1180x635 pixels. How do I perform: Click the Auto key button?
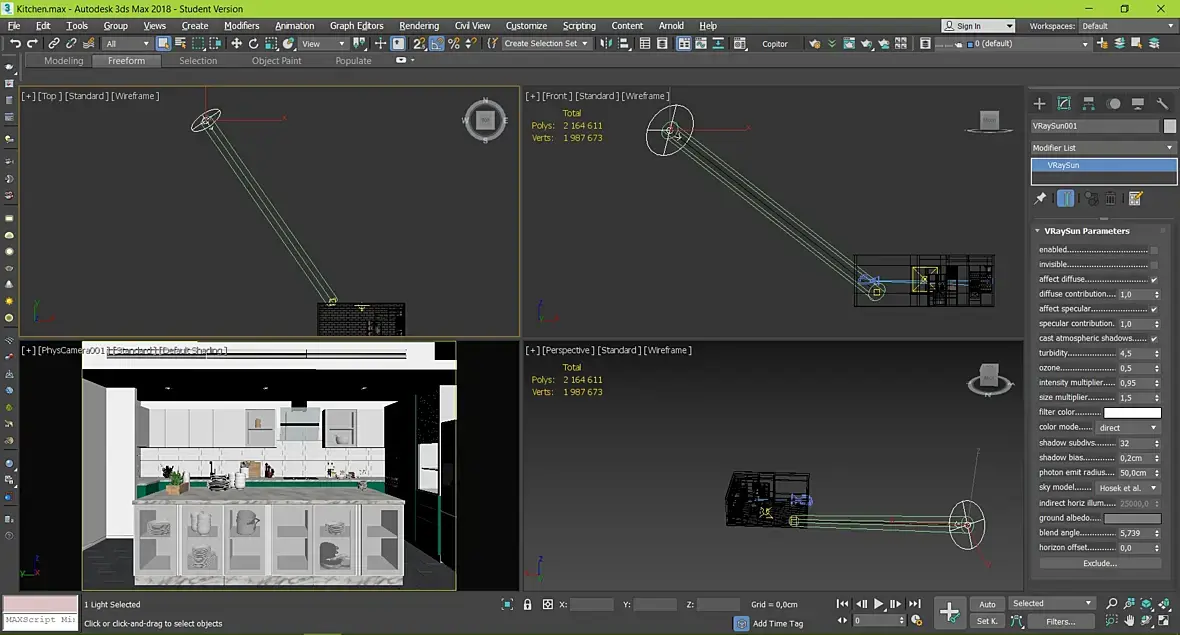pos(987,604)
